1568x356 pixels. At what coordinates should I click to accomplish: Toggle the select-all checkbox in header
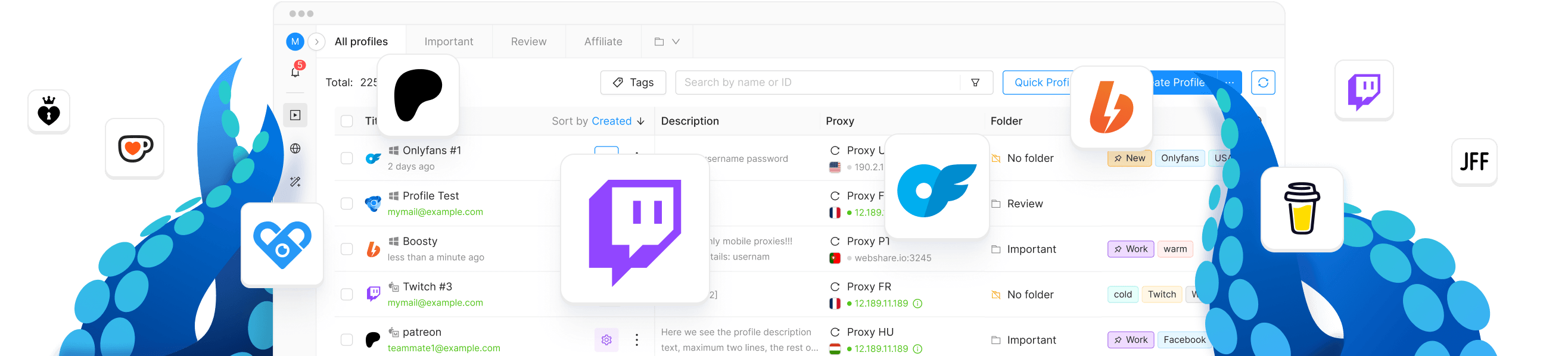347,121
